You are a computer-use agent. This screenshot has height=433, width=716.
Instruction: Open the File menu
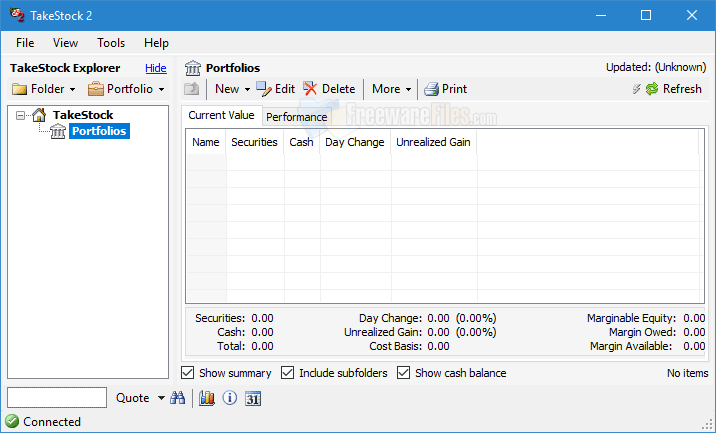[25, 43]
